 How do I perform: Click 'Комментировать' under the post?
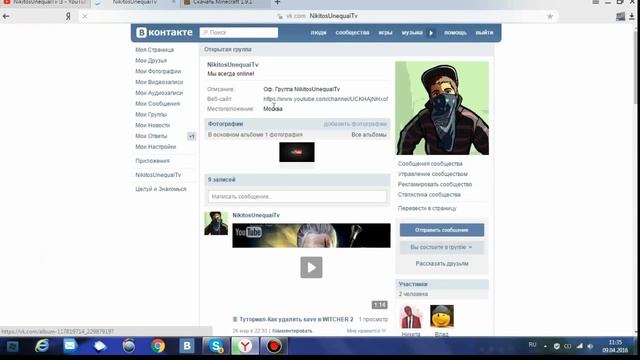(x=292, y=331)
